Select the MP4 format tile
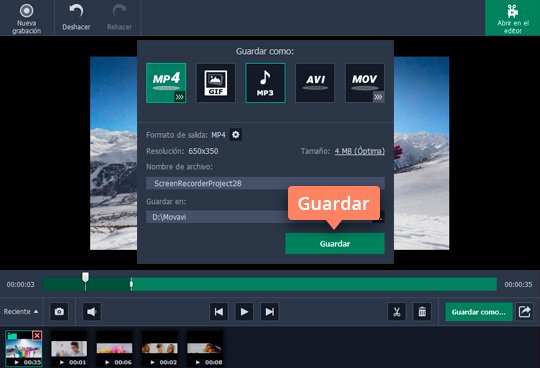Image resolution: width=540 pixels, height=368 pixels. click(166, 83)
